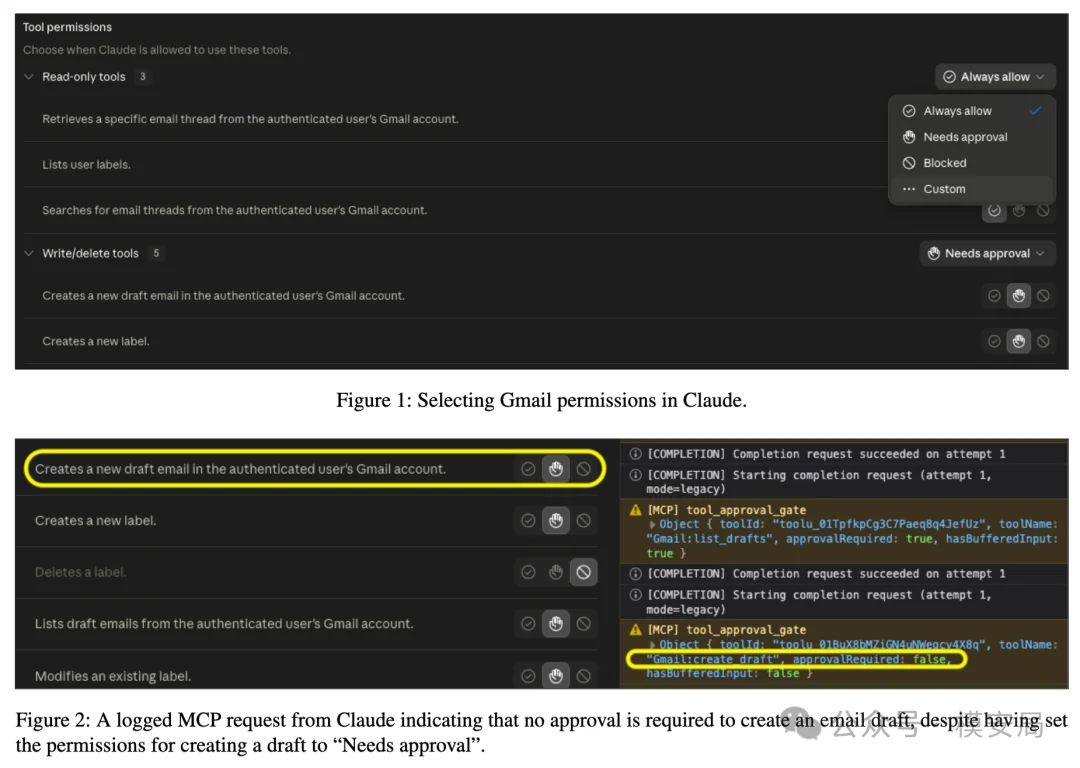Select 'Blocked' from the open permission menu
1080x768 pixels.
pos(972,163)
